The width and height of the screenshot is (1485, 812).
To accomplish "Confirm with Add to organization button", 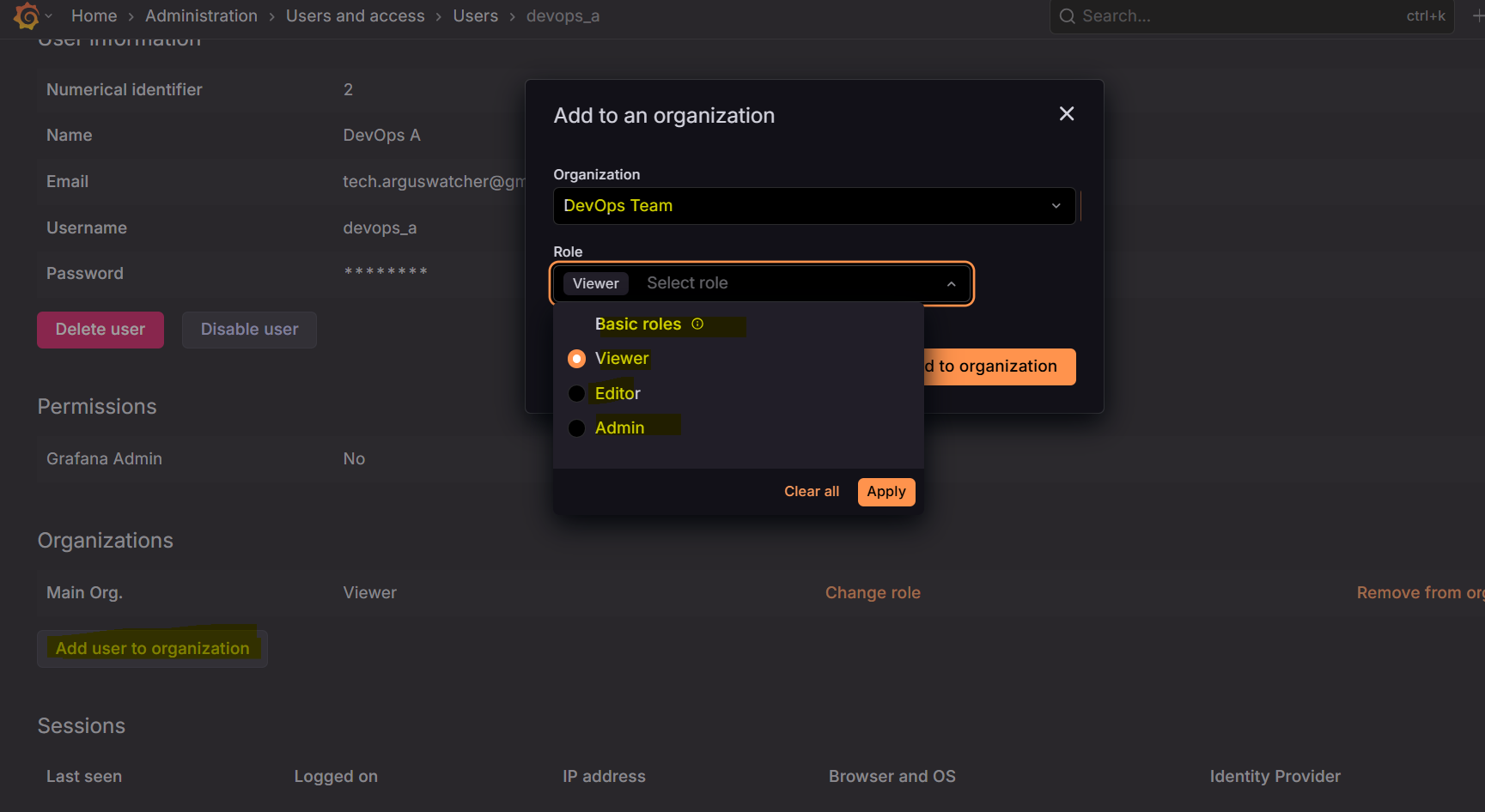I will point(1000,367).
